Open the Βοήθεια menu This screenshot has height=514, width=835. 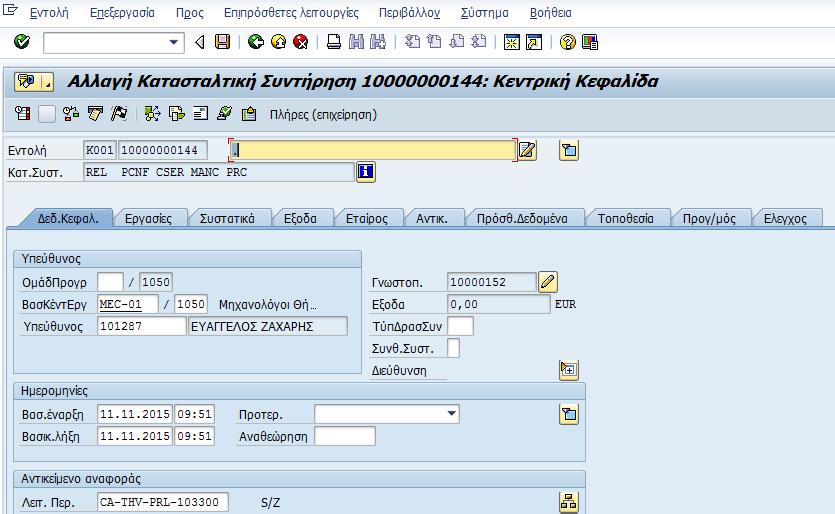click(x=551, y=12)
